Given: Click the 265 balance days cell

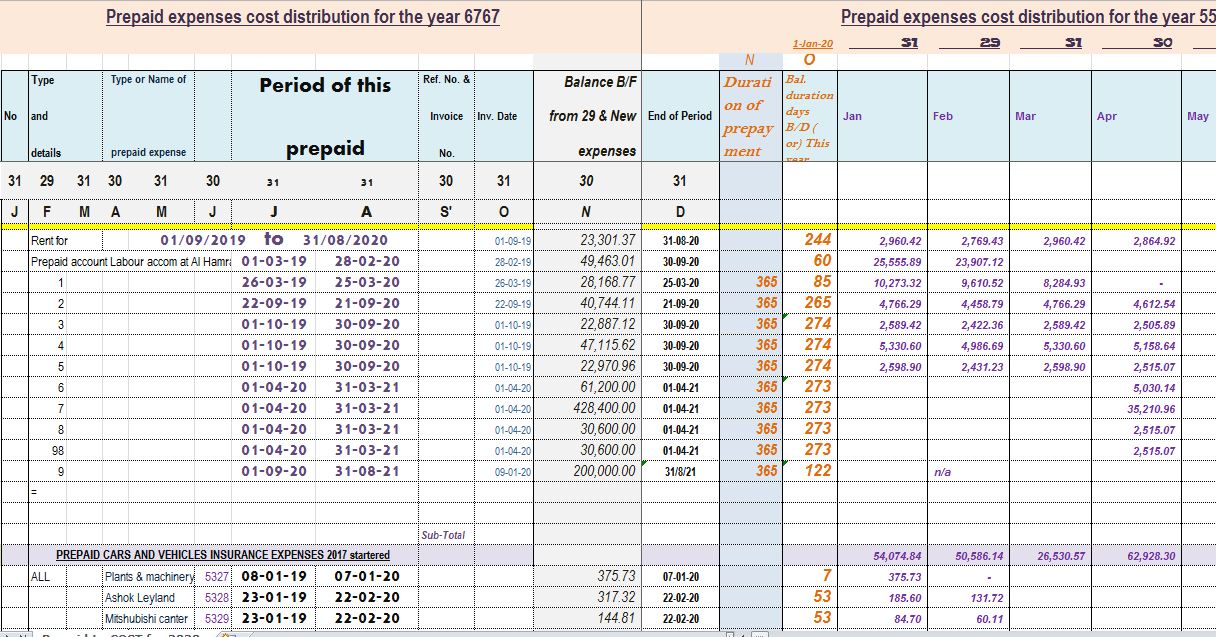Looking at the screenshot, I should click(818, 303).
